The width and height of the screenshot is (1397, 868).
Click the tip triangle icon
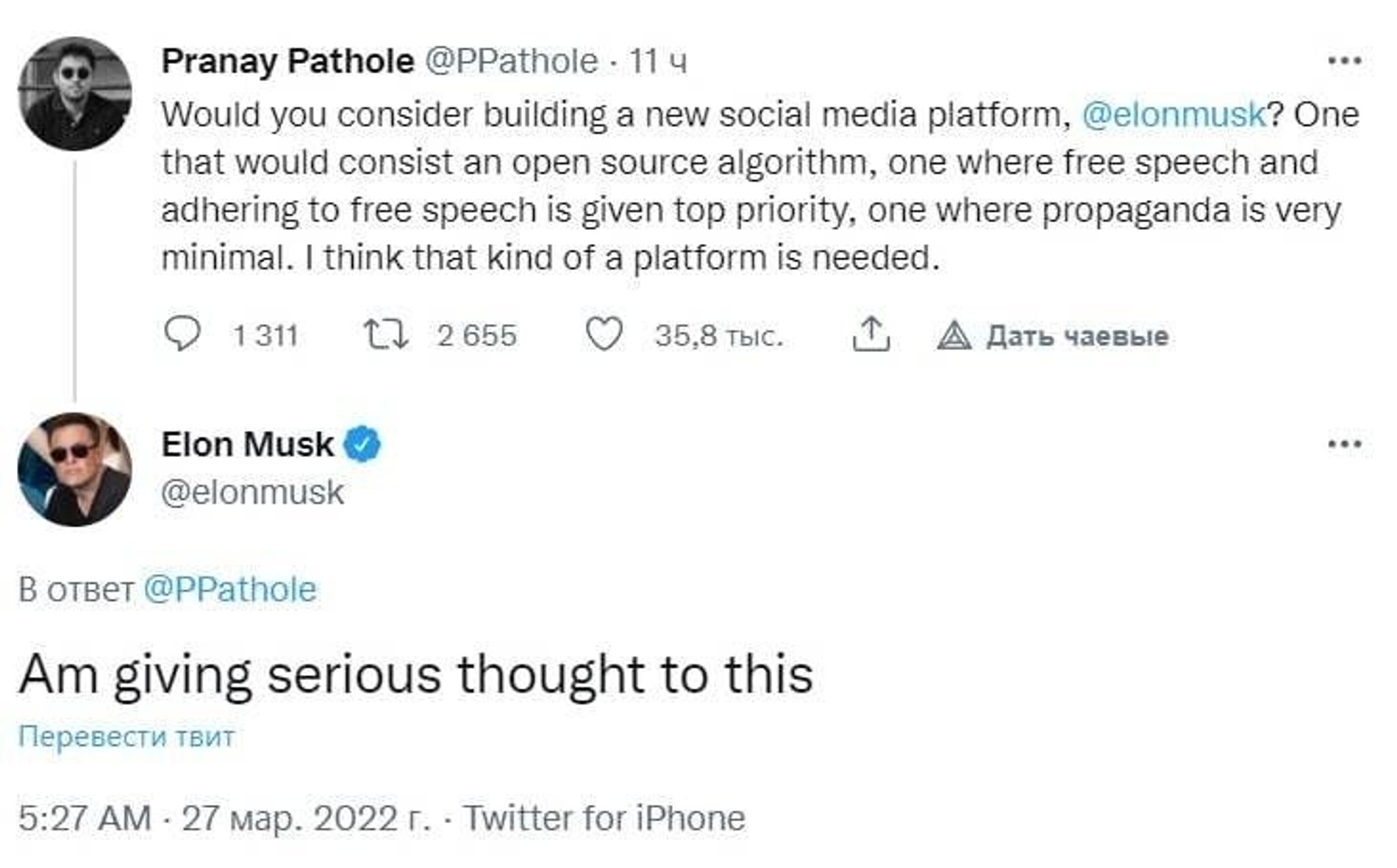pos(954,336)
